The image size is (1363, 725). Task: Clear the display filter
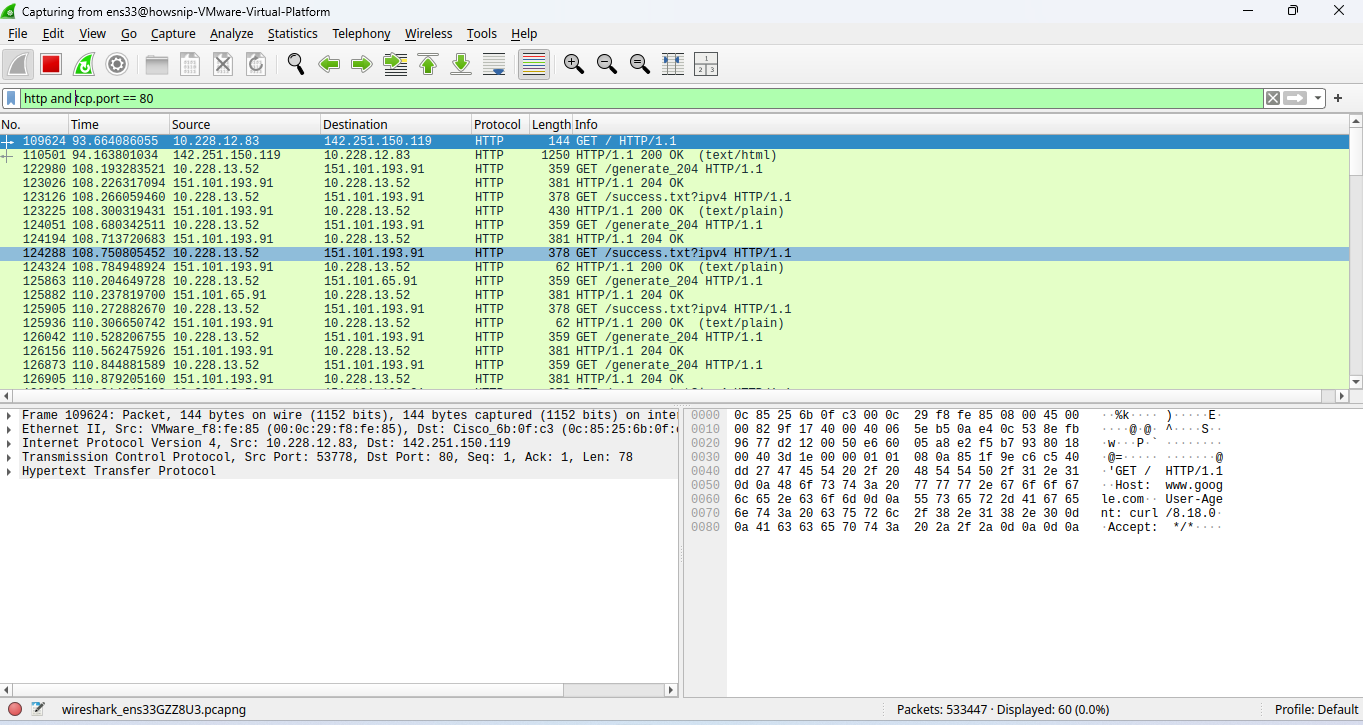[x=1272, y=99]
